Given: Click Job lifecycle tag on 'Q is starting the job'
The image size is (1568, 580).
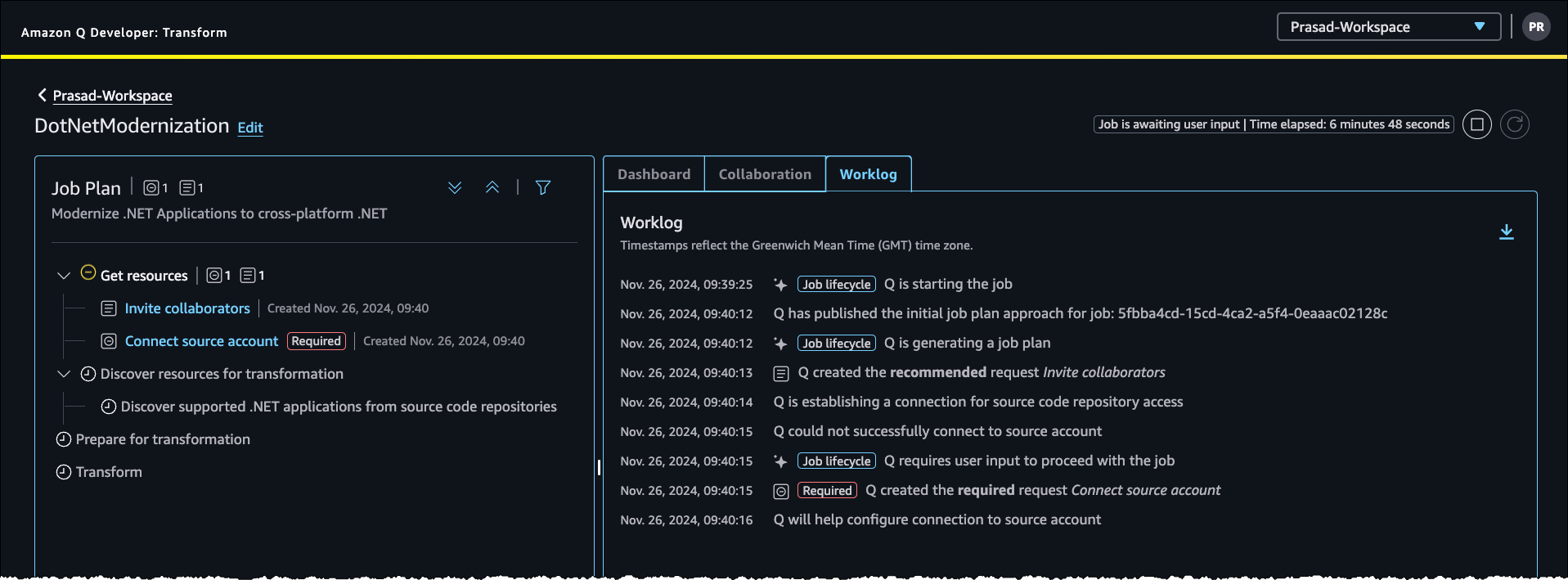Looking at the screenshot, I should [x=837, y=285].
